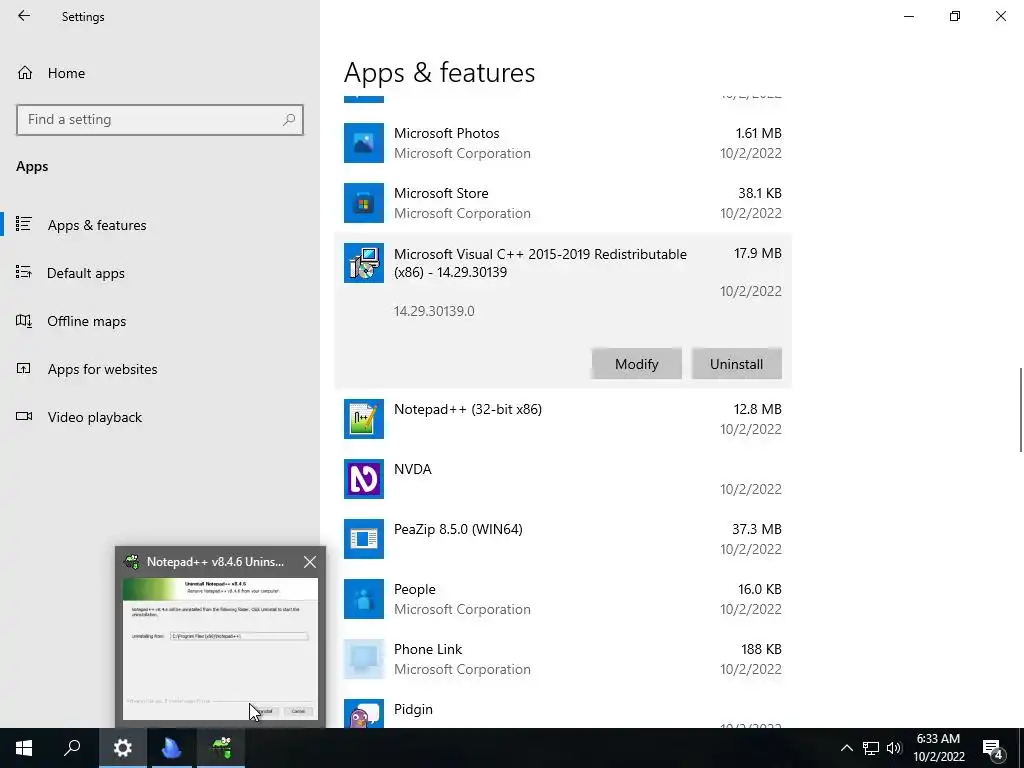The height and width of the screenshot is (768, 1024).
Task: Click the Microsoft Photos app icon
Action: pyautogui.click(x=364, y=143)
